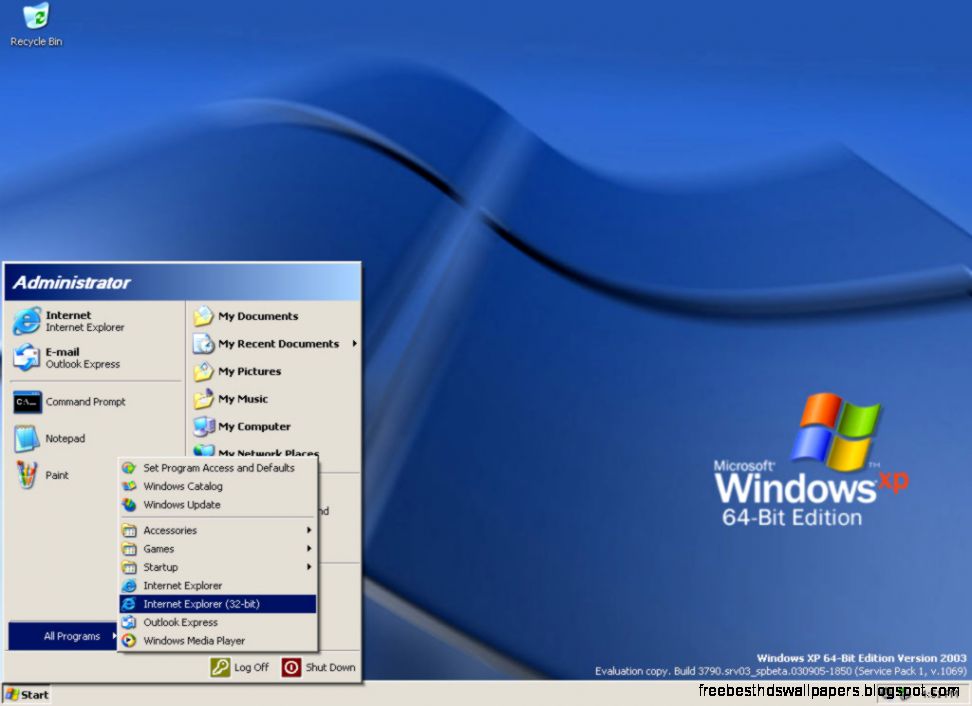Viewport: 972px width, 706px height.
Task: Click the Outlook Express icon in All Programs
Action: tap(129, 622)
